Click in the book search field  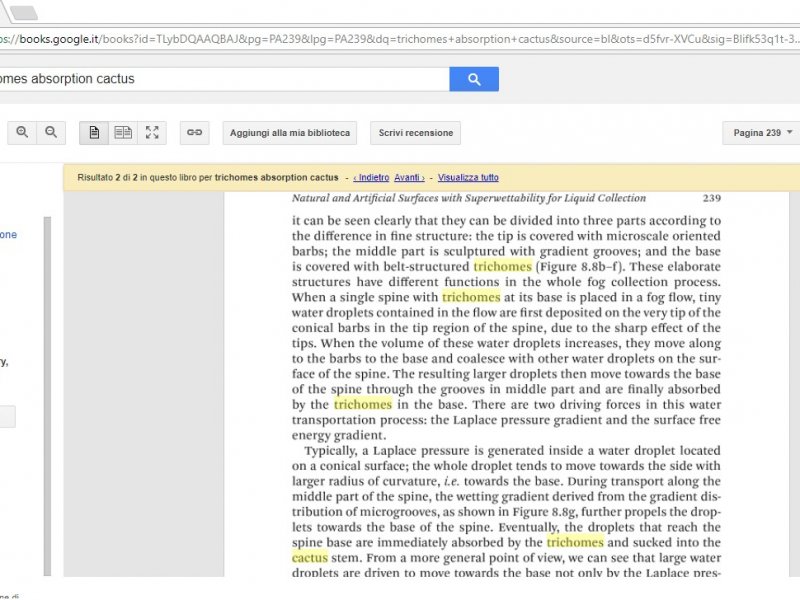[x=224, y=79]
